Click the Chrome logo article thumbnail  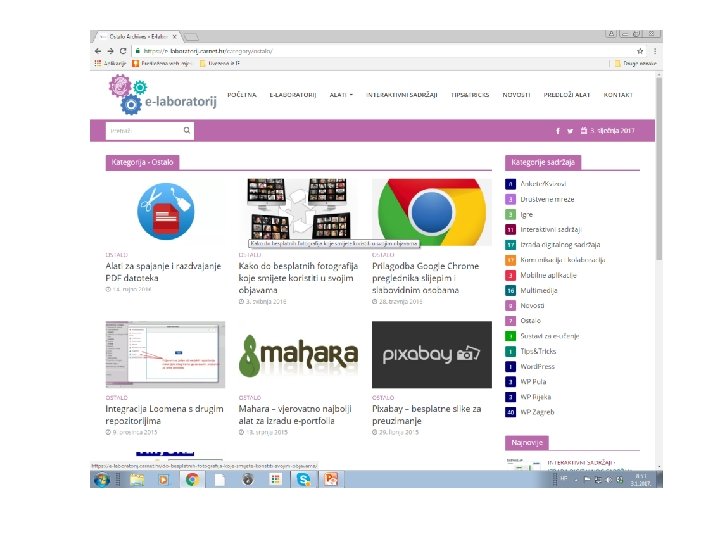[432, 212]
